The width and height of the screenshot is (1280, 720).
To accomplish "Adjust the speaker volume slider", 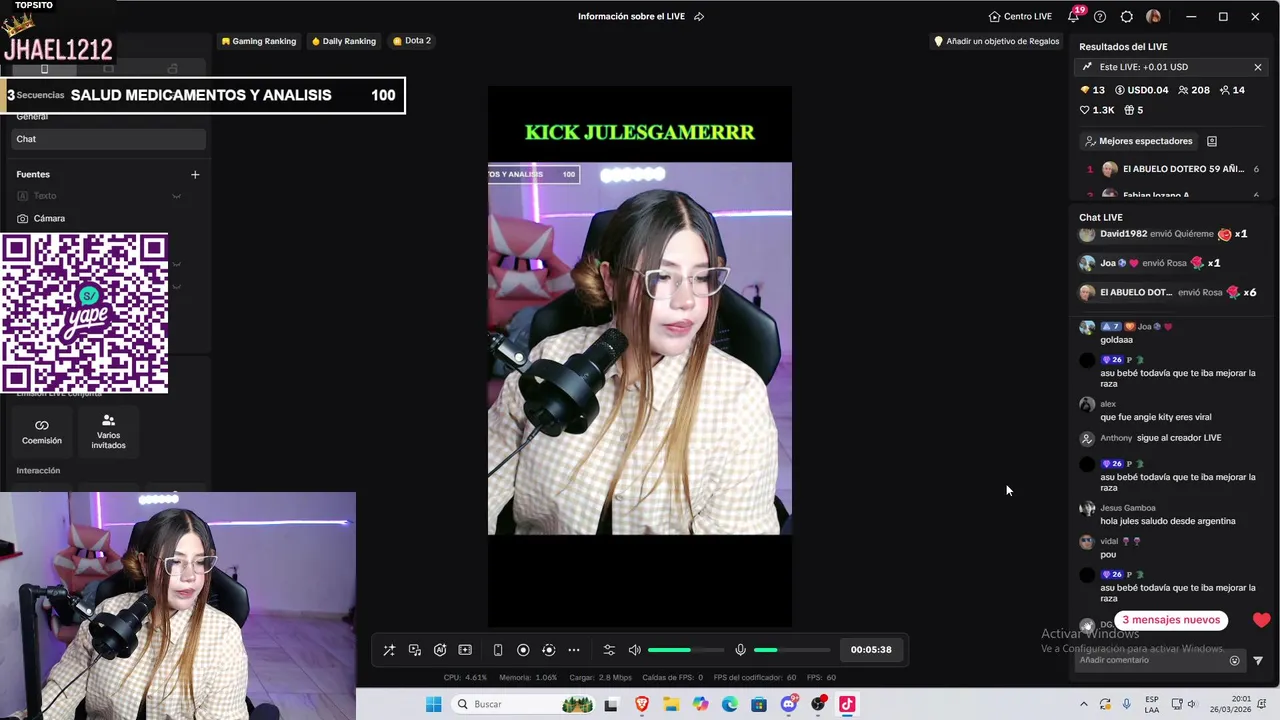I will pyautogui.click(x=685, y=650).
